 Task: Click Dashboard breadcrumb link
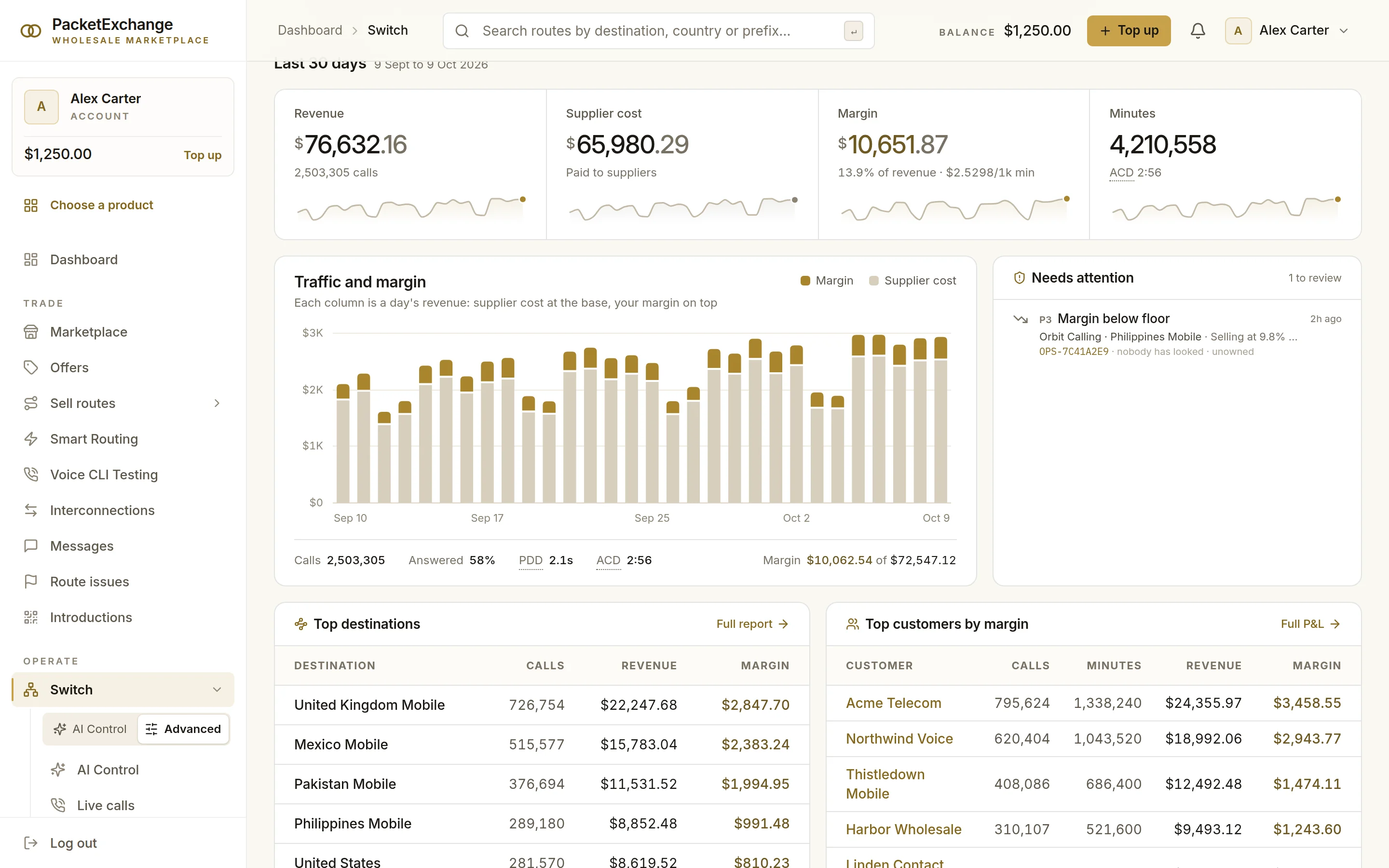click(x=310, y=30)
